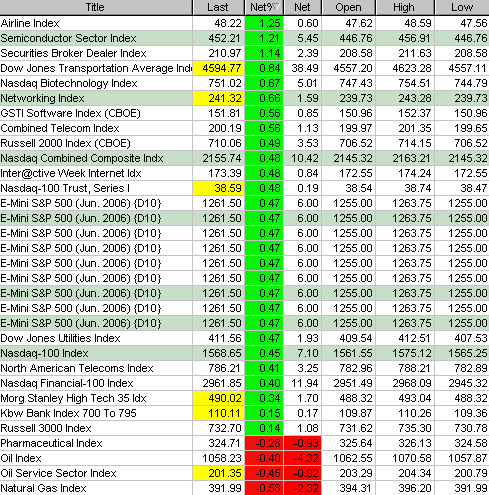Click the Low column header

point(462,7)
